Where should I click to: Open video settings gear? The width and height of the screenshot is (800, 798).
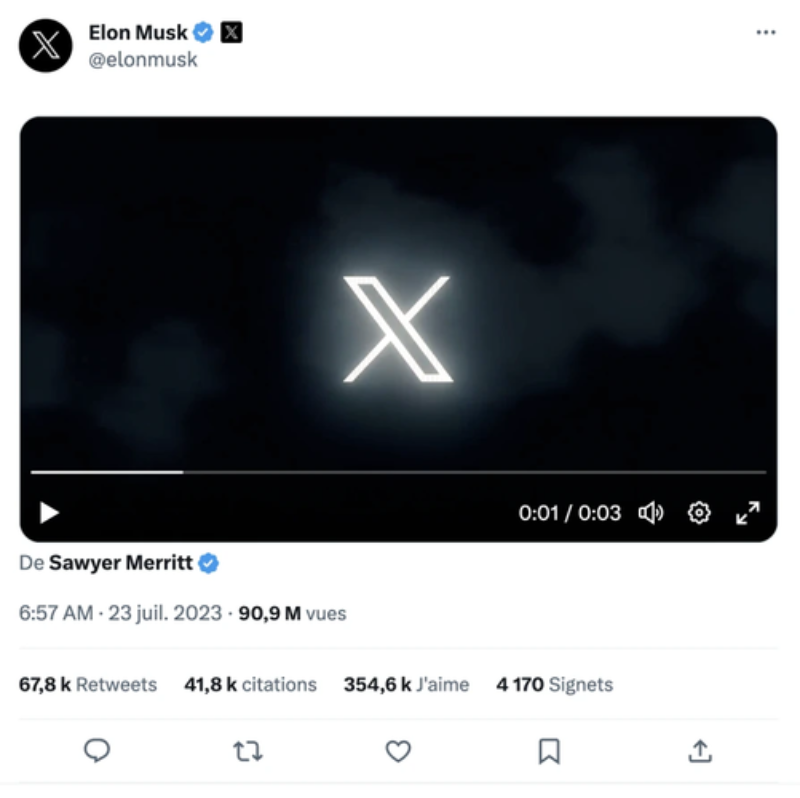click(699, 513)
